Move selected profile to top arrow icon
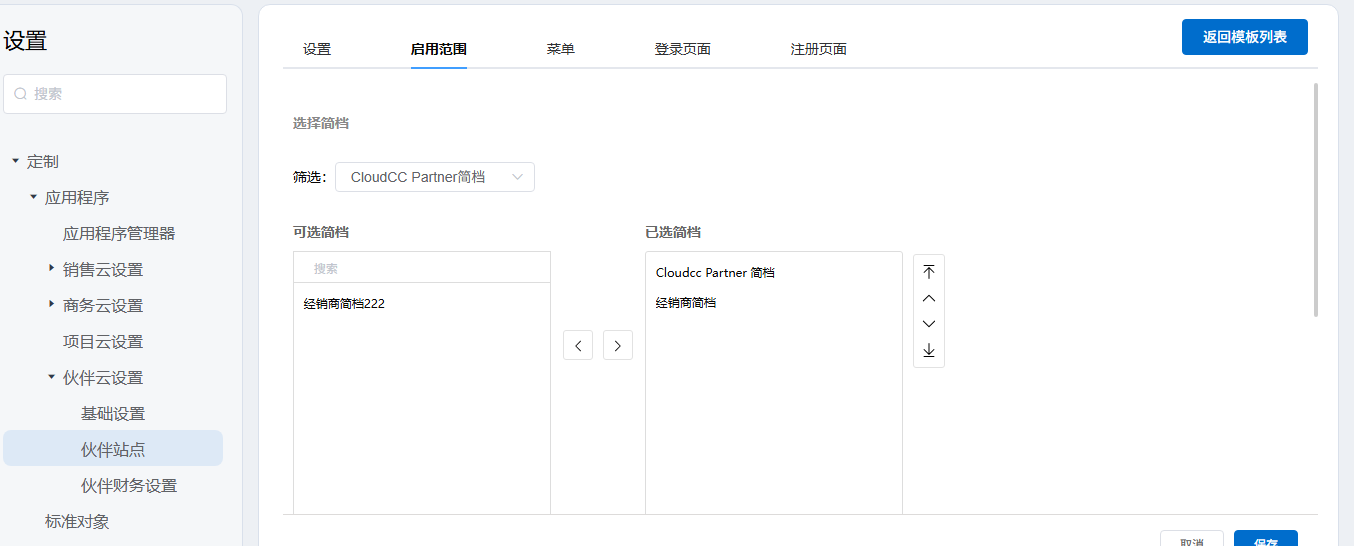This screenshot has width=1354, height=546. (x=929, y=272)
